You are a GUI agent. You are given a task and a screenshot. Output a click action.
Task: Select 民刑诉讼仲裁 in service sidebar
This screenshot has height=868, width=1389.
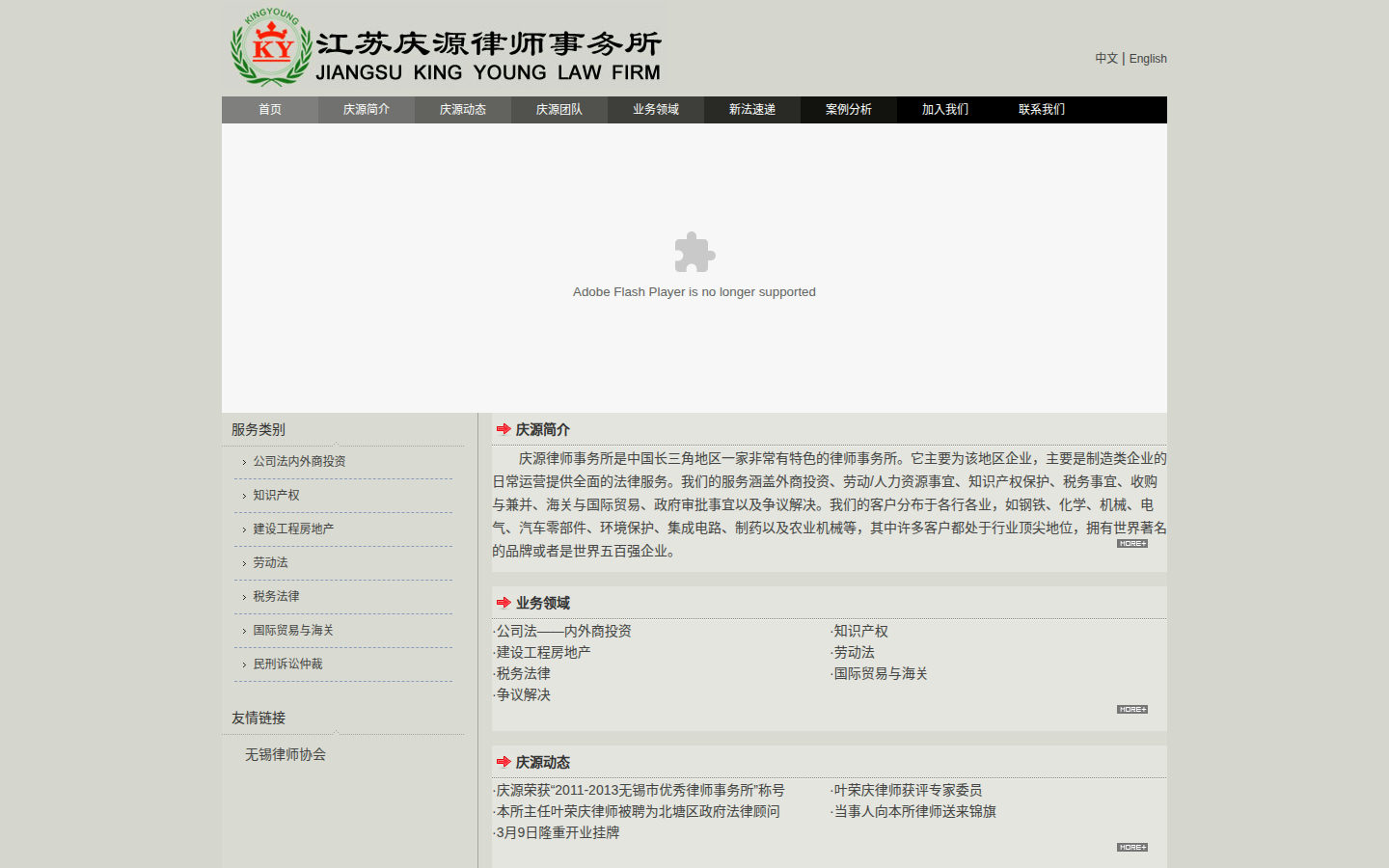[287, 665]
